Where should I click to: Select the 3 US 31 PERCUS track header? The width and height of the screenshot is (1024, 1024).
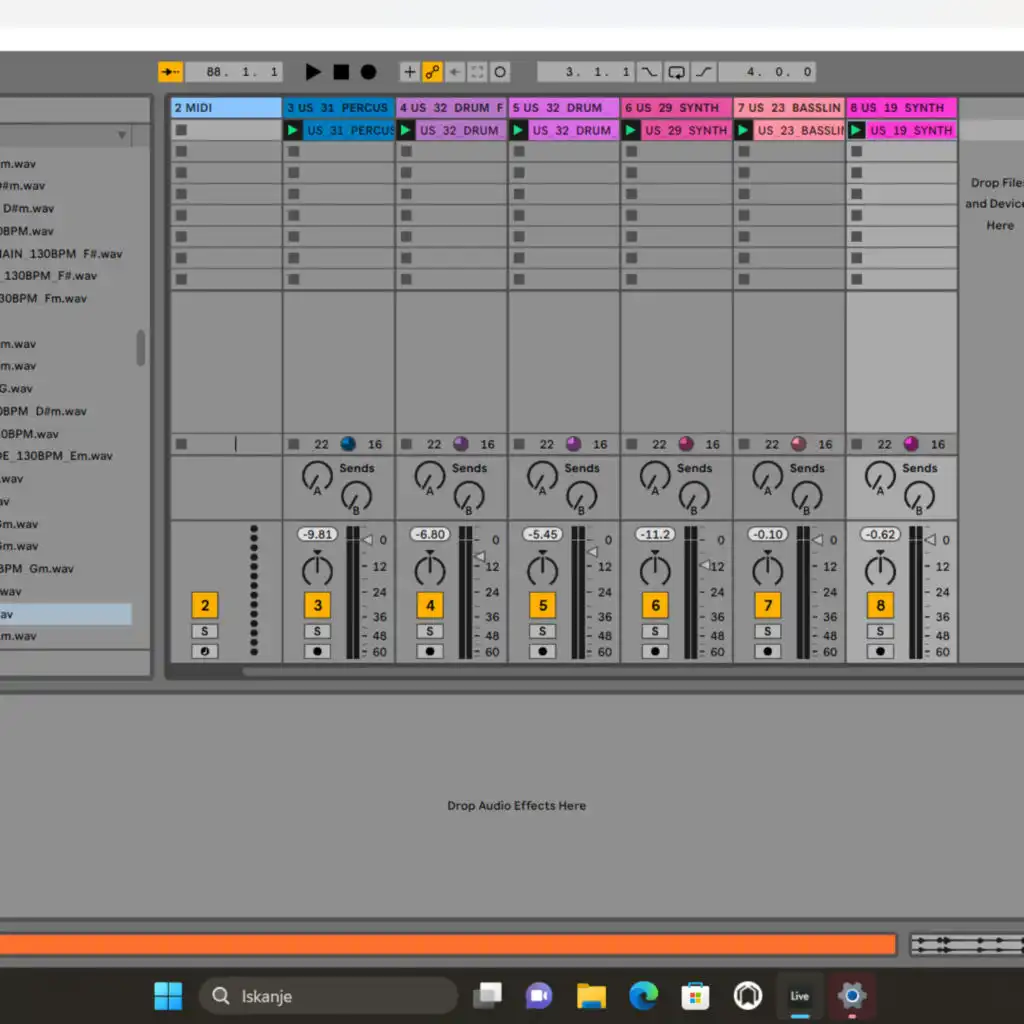point(338,108)
